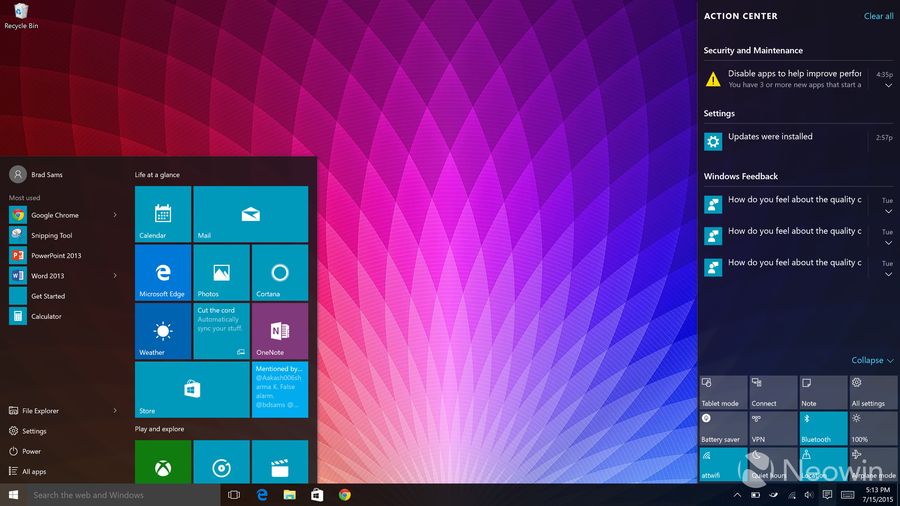
Task: Launch the Microsoft Edge tile
Action: coord(163,273)
